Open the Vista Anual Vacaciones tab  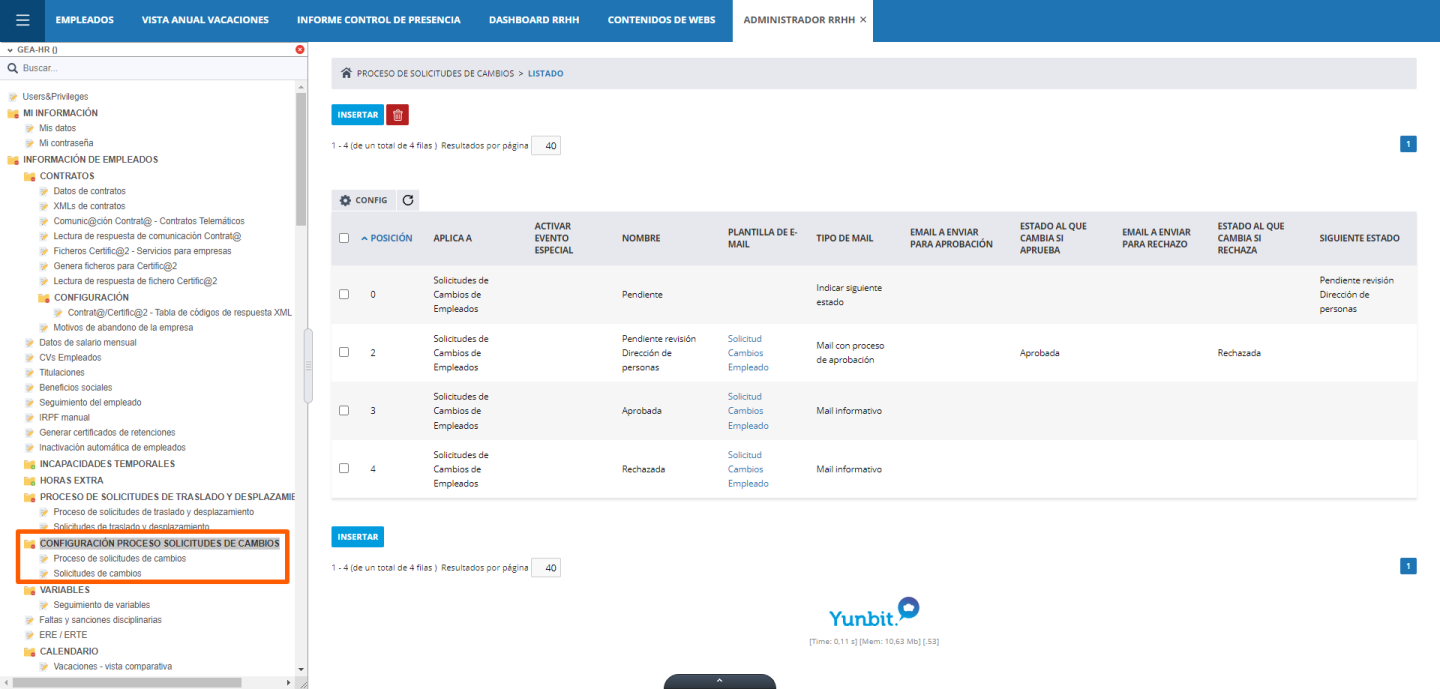(x=205, y=20)
